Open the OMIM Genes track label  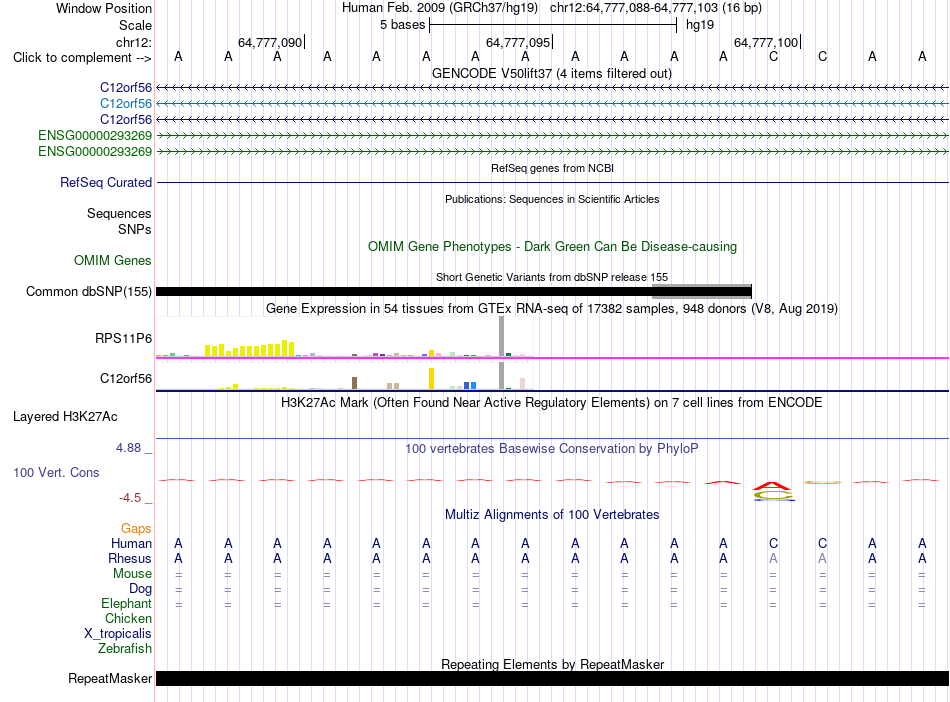pyautogui.click(x=112, y=260)
